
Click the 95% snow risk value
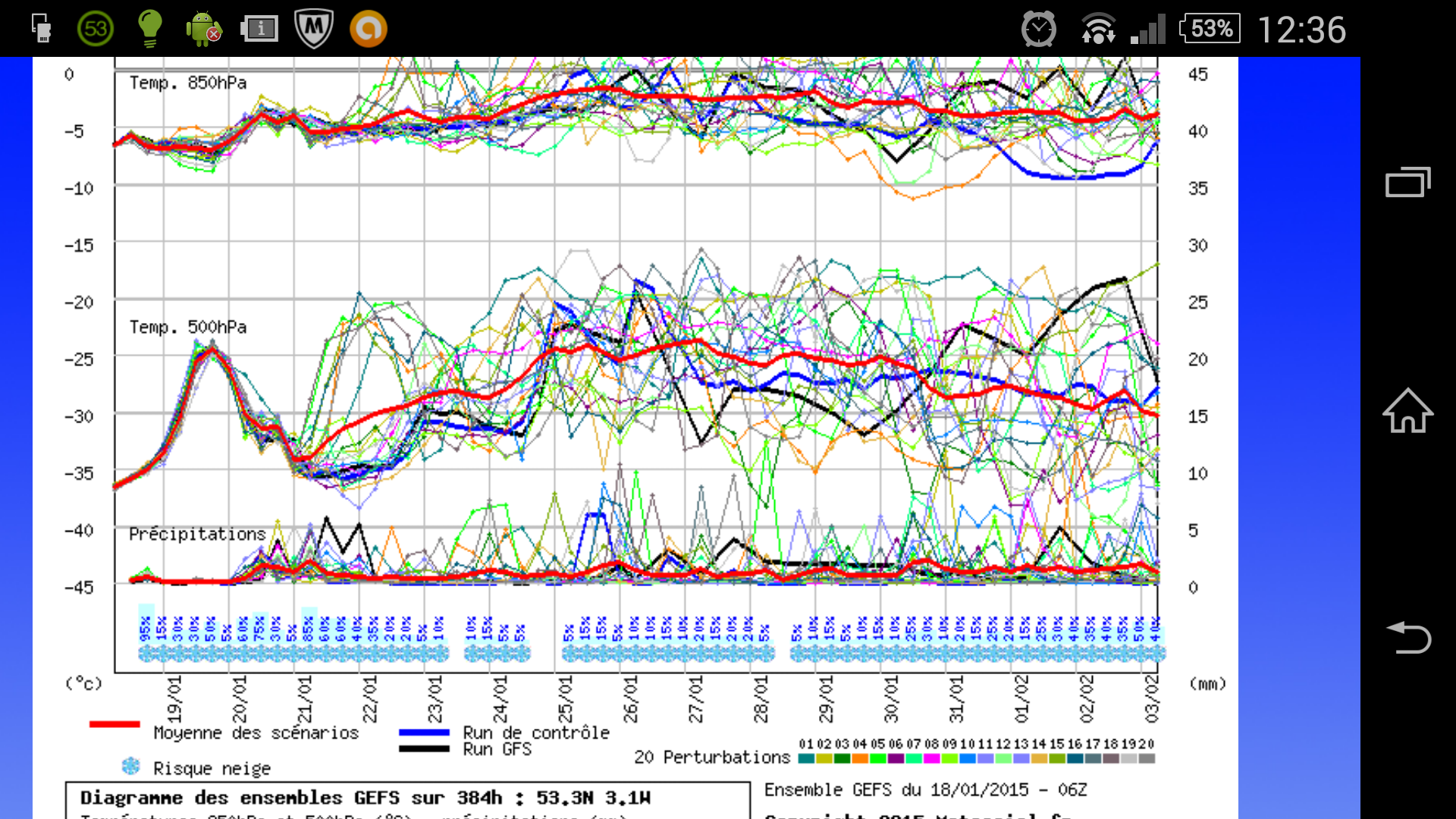click(146, 629)
